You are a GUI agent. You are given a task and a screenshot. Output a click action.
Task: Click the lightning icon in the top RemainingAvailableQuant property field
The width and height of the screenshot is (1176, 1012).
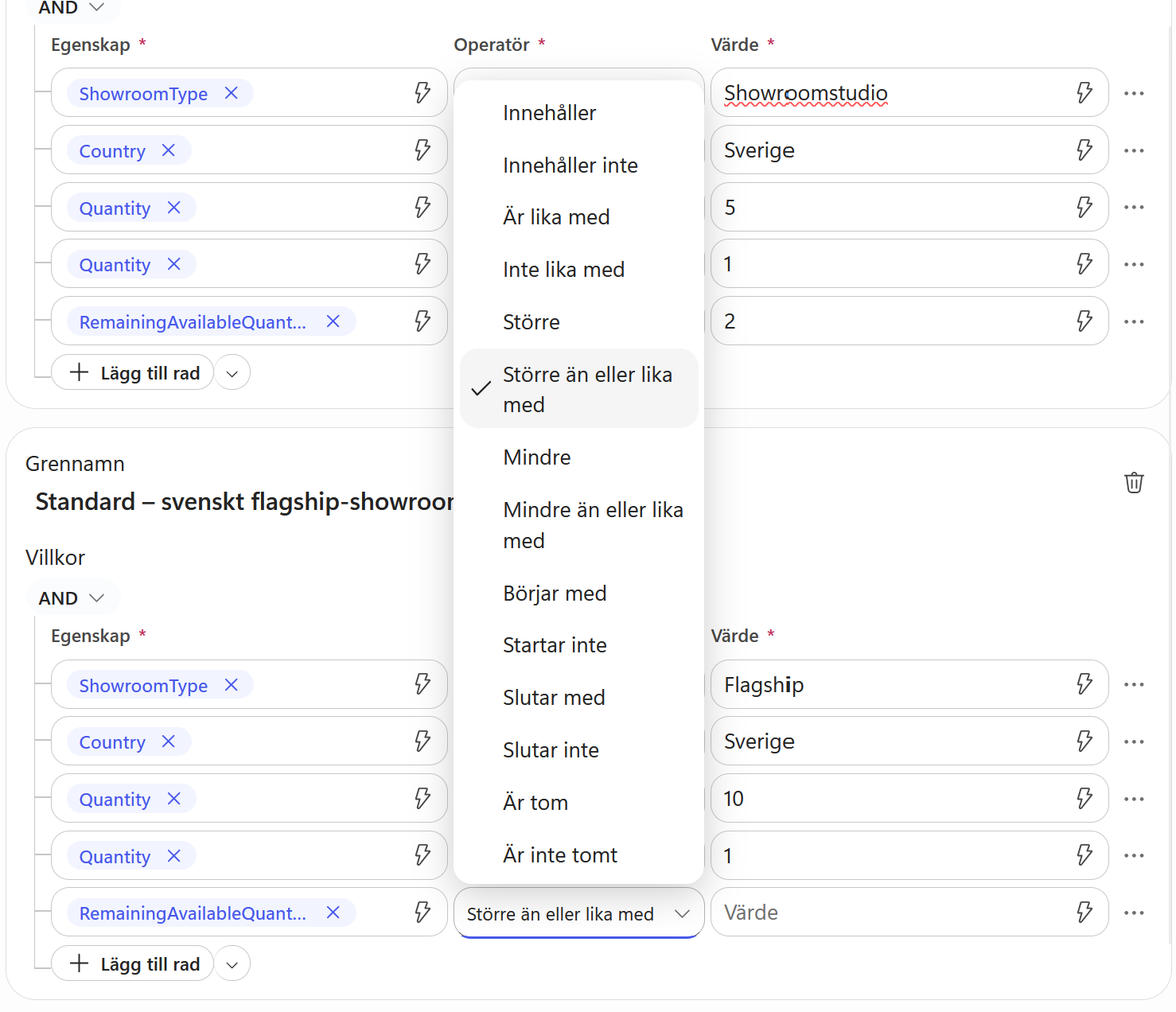(423, 321)
